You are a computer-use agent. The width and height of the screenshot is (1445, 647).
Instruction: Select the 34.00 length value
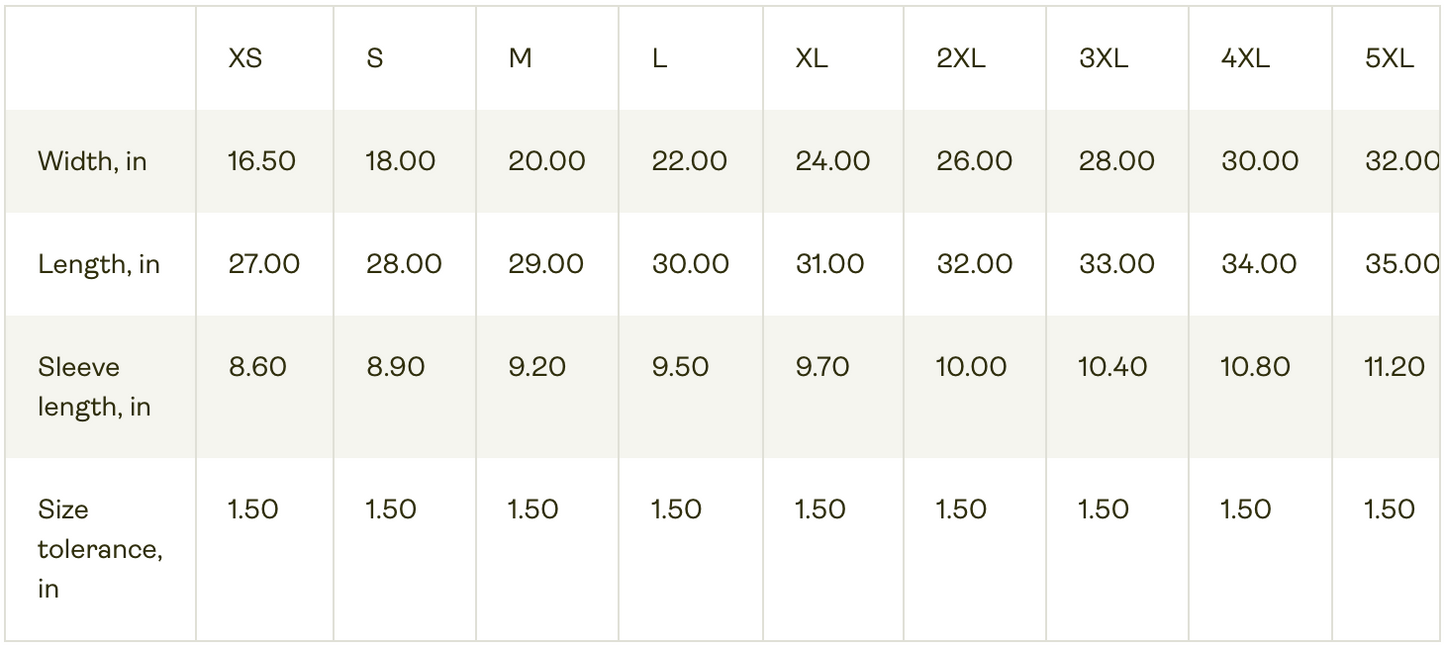coord(1259,264)
